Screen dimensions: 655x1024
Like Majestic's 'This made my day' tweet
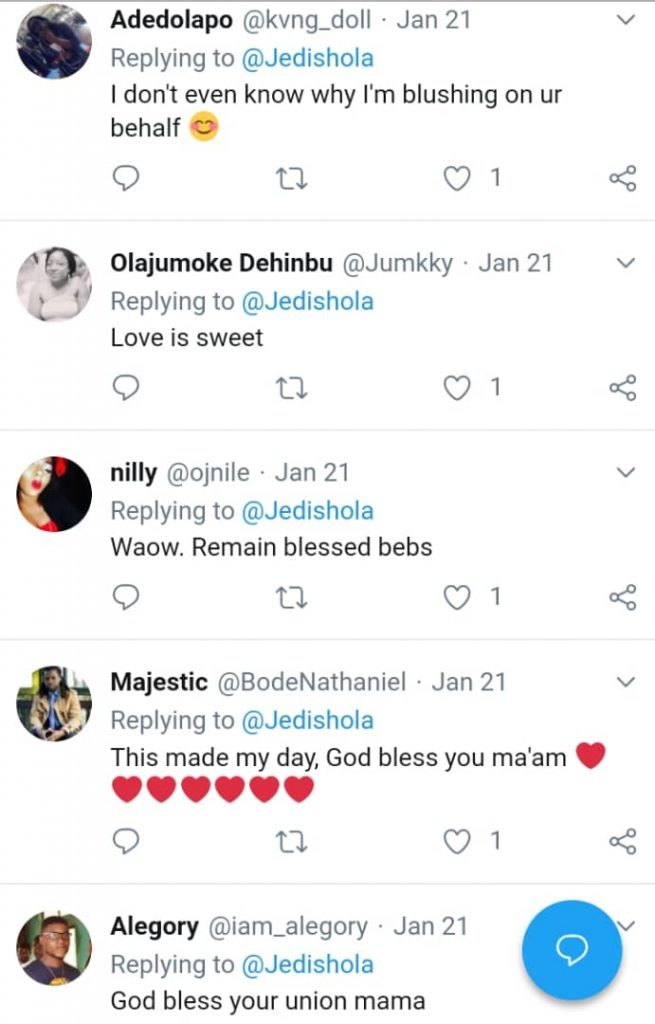pos(457,841)
